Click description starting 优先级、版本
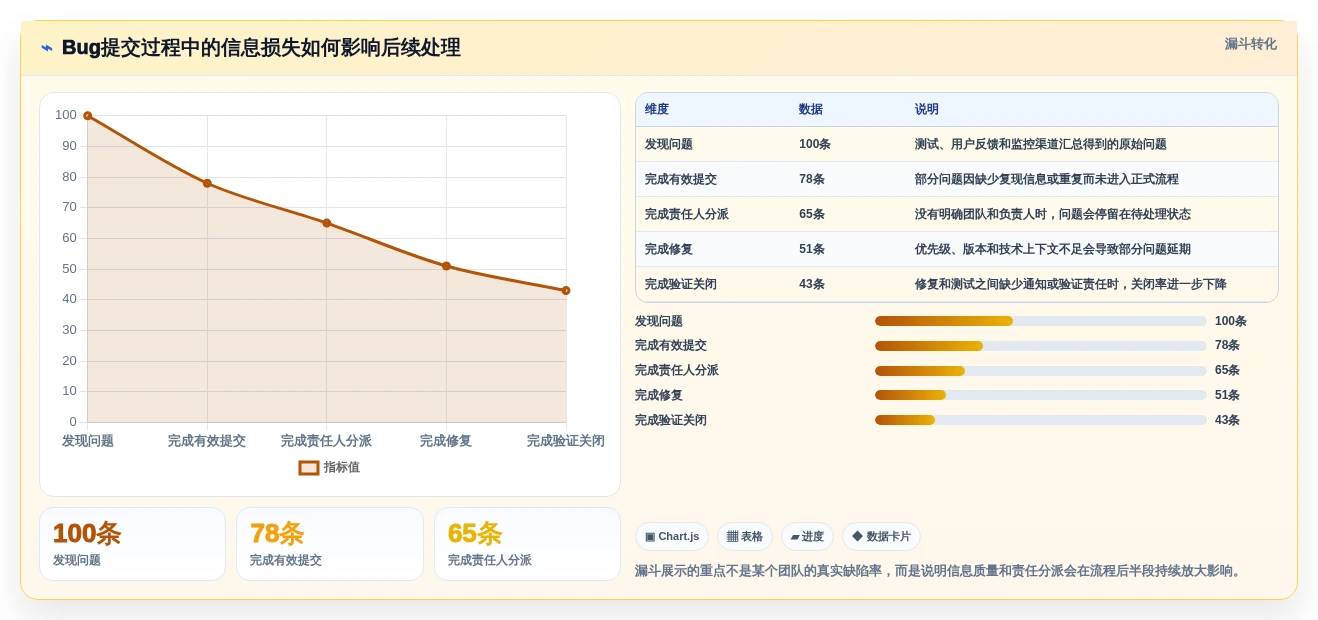 click(1053, 249)
